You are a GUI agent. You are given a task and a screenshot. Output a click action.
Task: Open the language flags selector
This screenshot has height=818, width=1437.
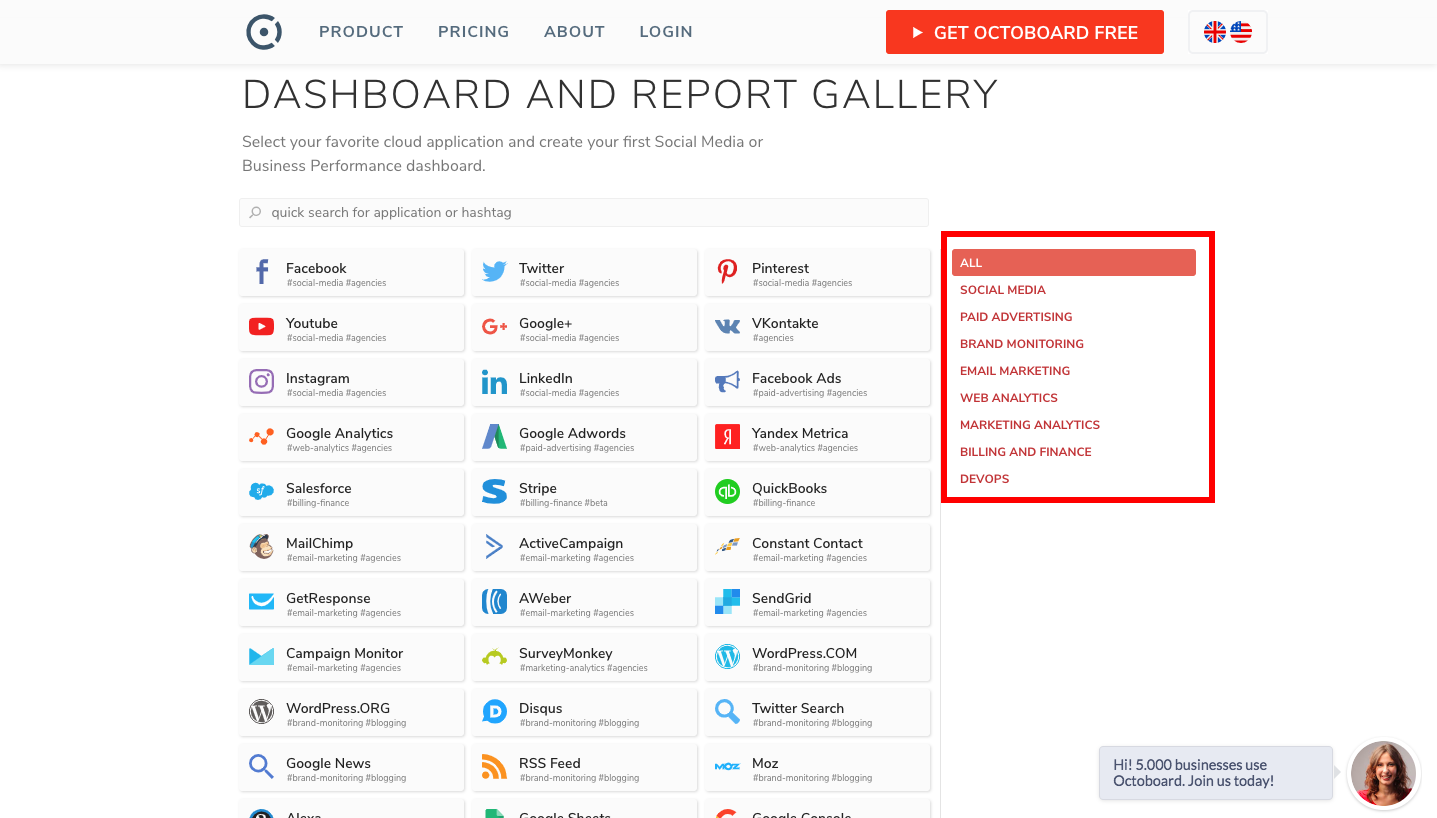coord(1228,32)
